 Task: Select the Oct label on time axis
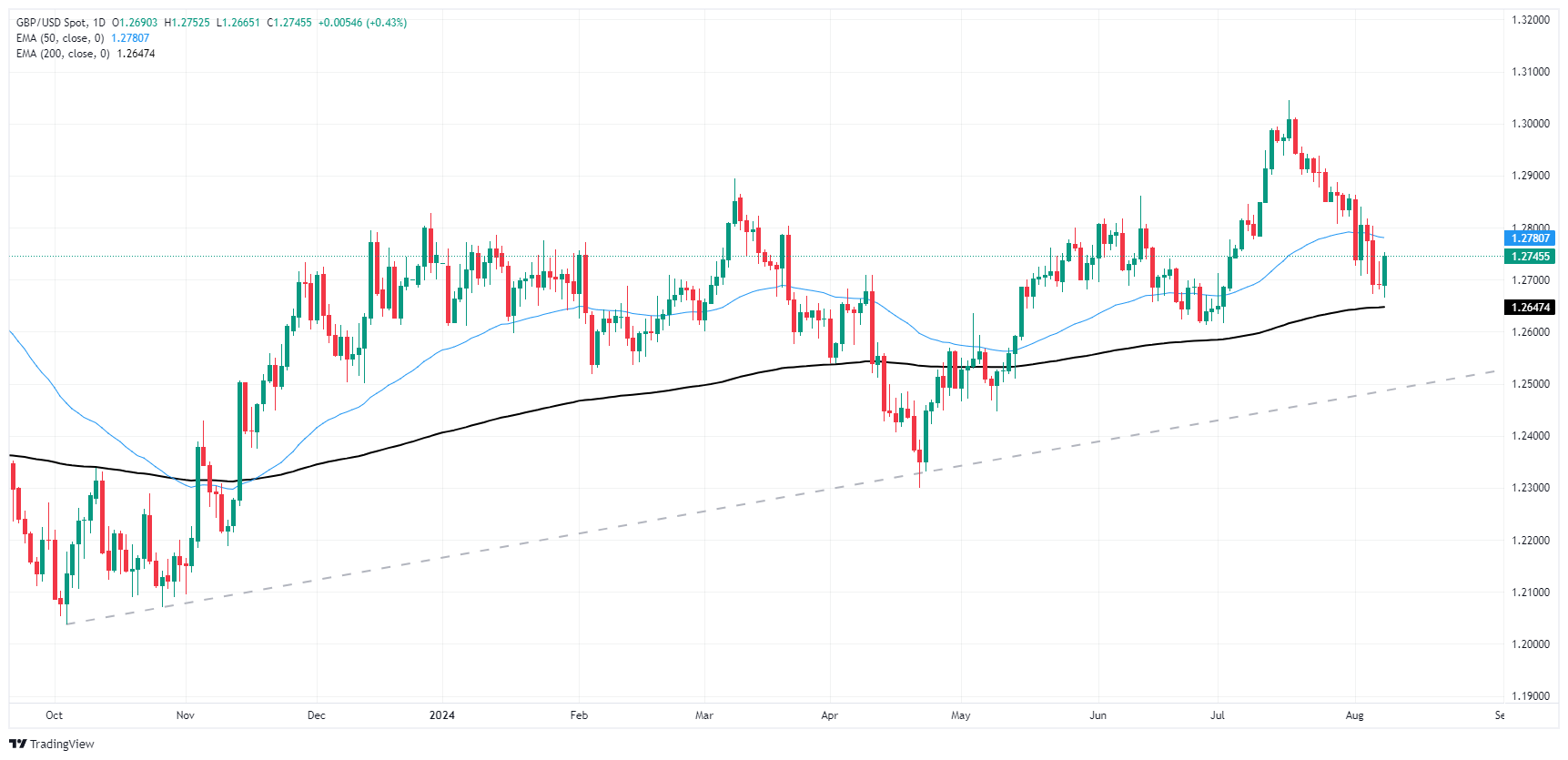(x=55, y=715)
